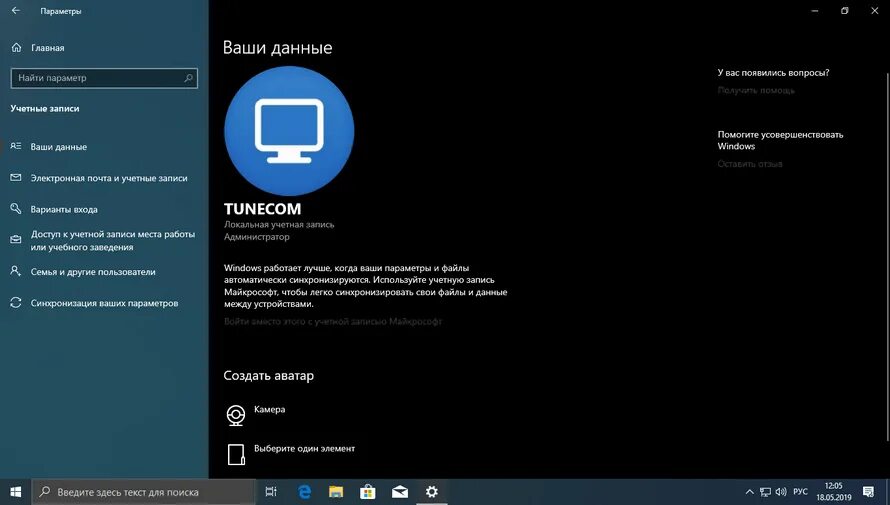Open the Mail app from the taskbar
This screenshot has height=505, width=890.
tap(400, 491)
